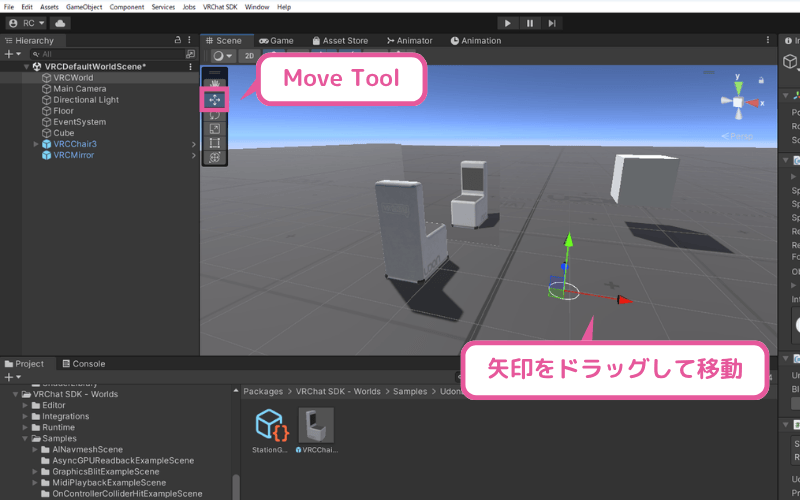Screen dimensions: 800x500
Task: Collapse the VRChat SDK - Worlds folder
Action: click(x=15, y=394)
